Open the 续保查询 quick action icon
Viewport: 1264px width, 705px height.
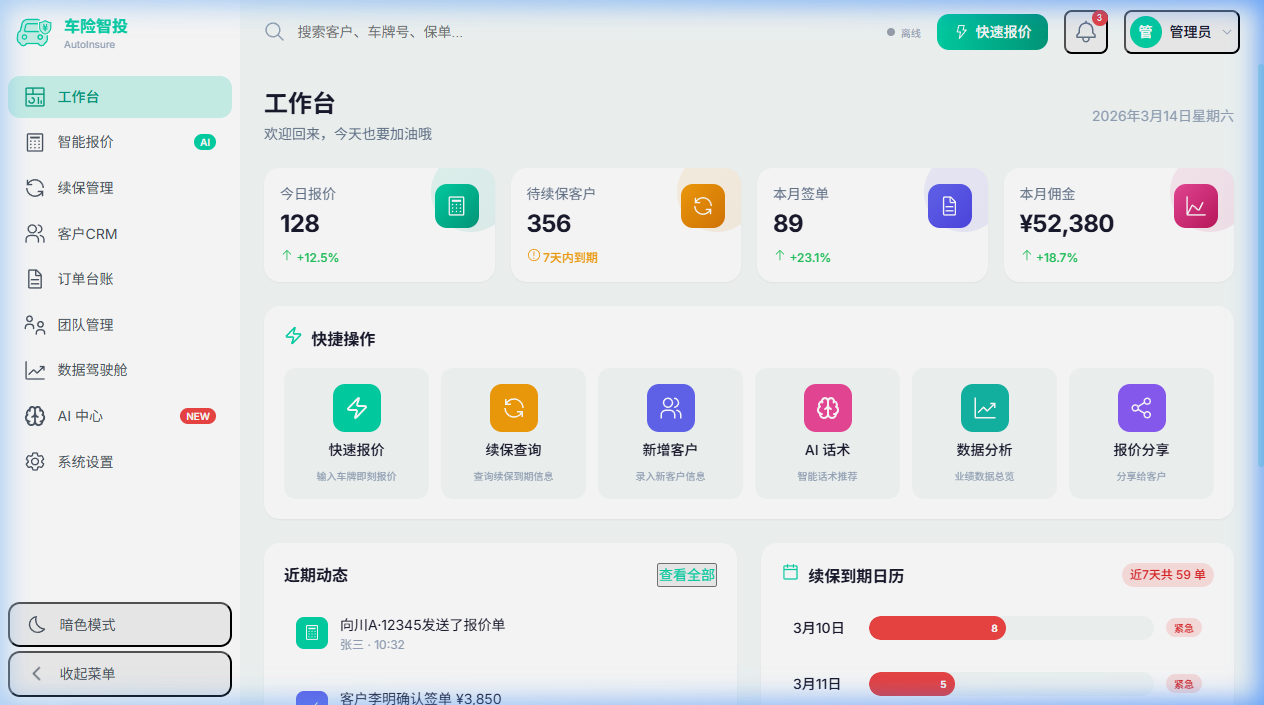pos(513,408)
